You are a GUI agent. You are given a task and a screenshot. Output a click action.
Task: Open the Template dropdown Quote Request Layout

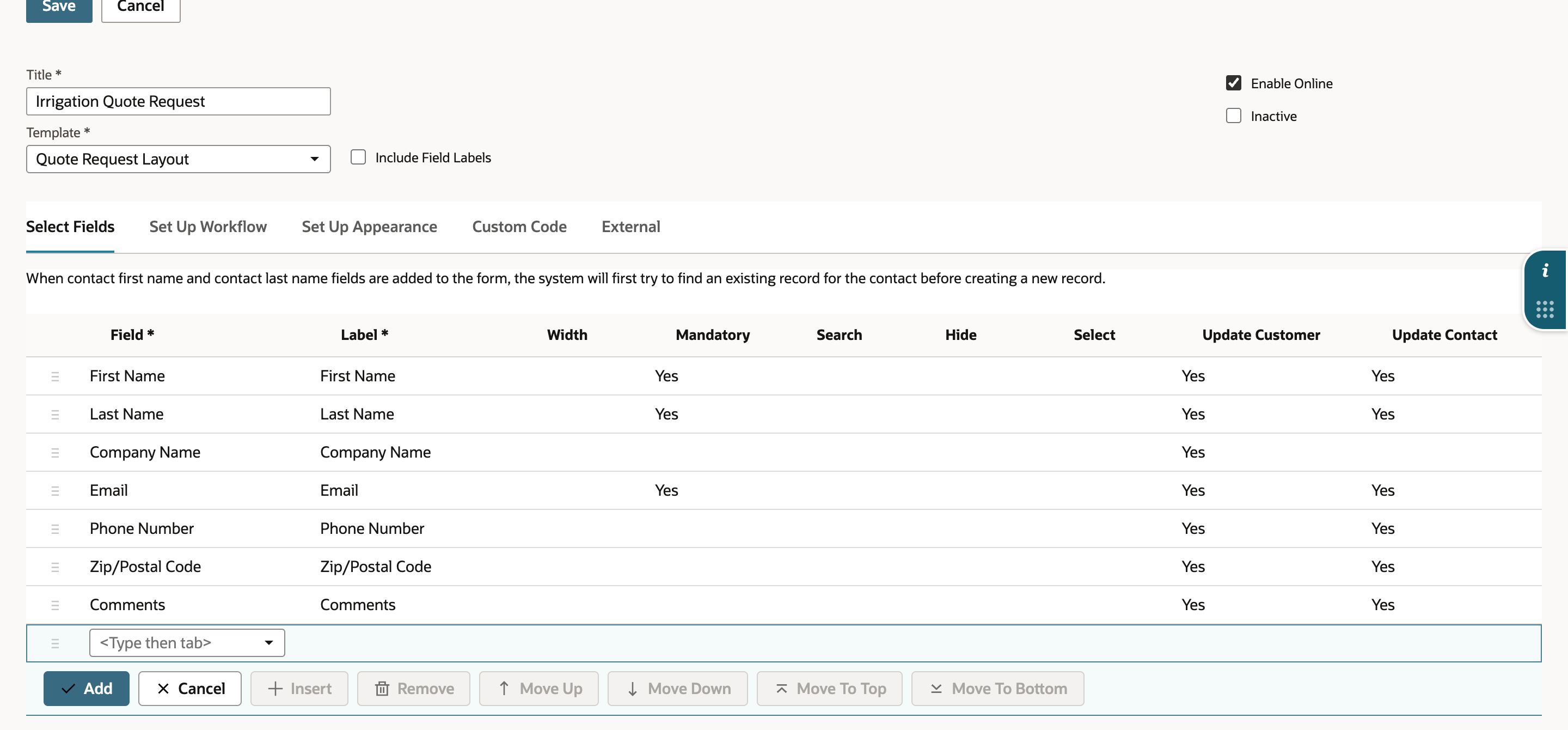(179, 159)
